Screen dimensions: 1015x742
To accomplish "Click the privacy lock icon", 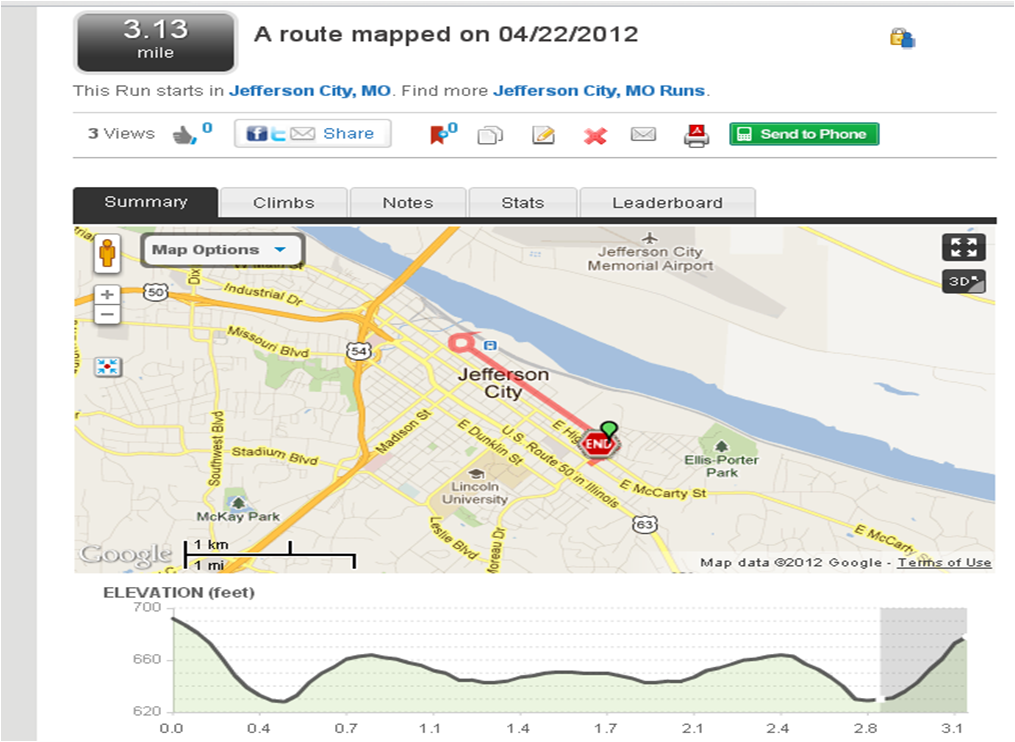I will pyautogui.click(x=902, y=38).
